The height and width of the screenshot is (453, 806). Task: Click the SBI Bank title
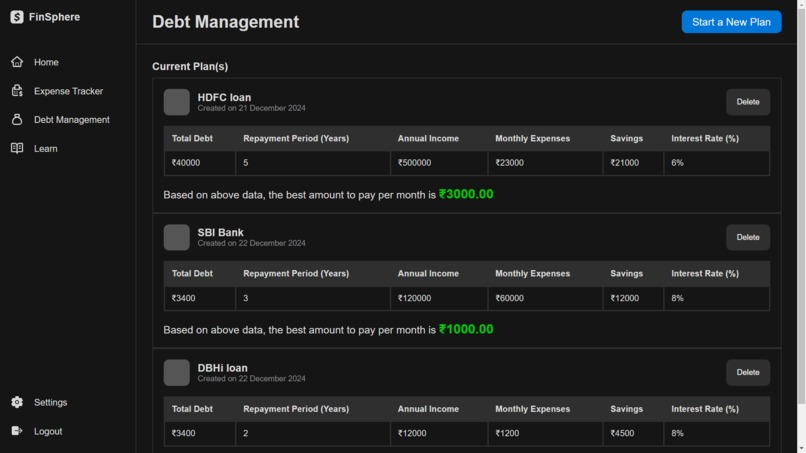pyautogui.click(x=221, y=232)
